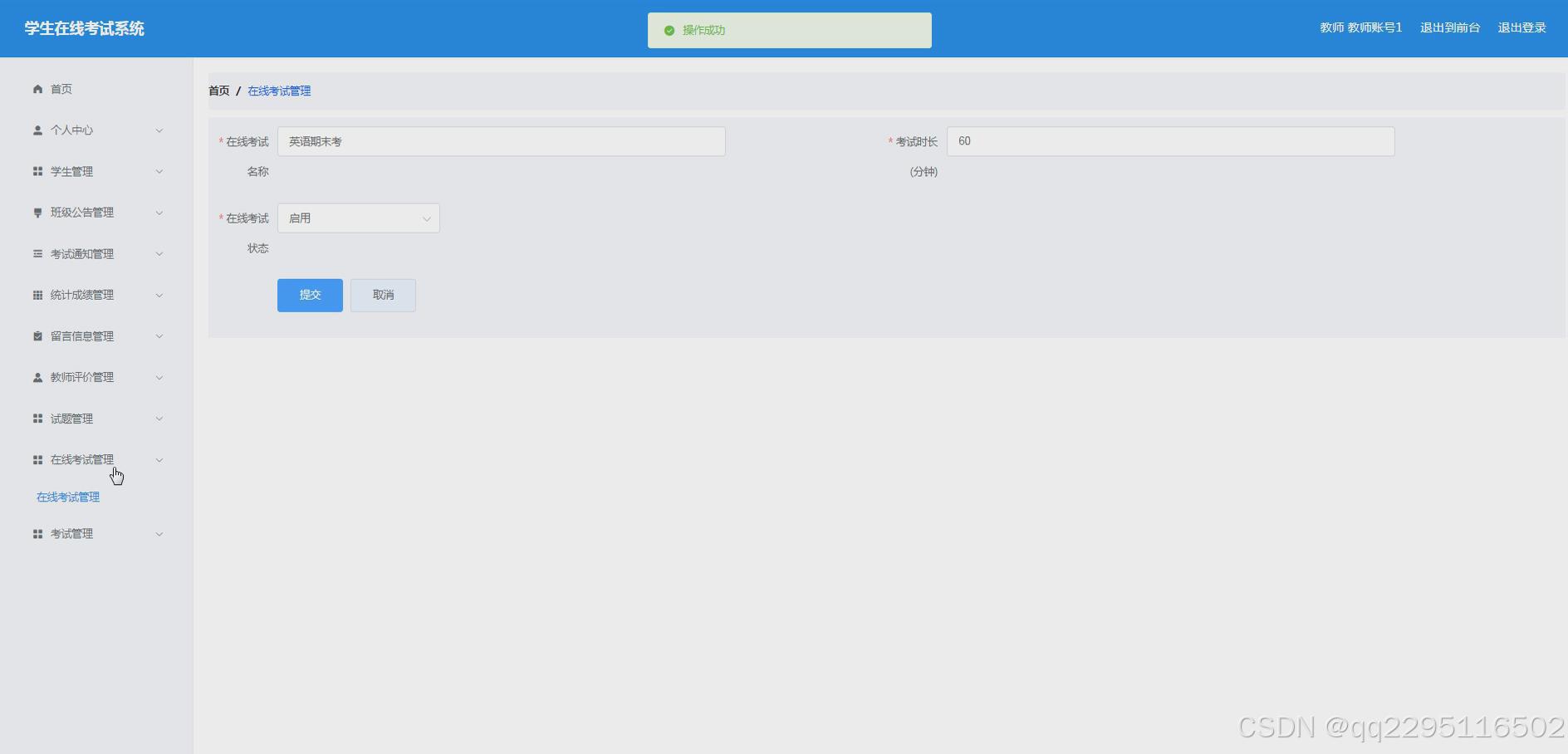Expand the 学生管理 chevron
Image resolution: width=1568 pixels, height=754 pixels.
coord(159,172)
